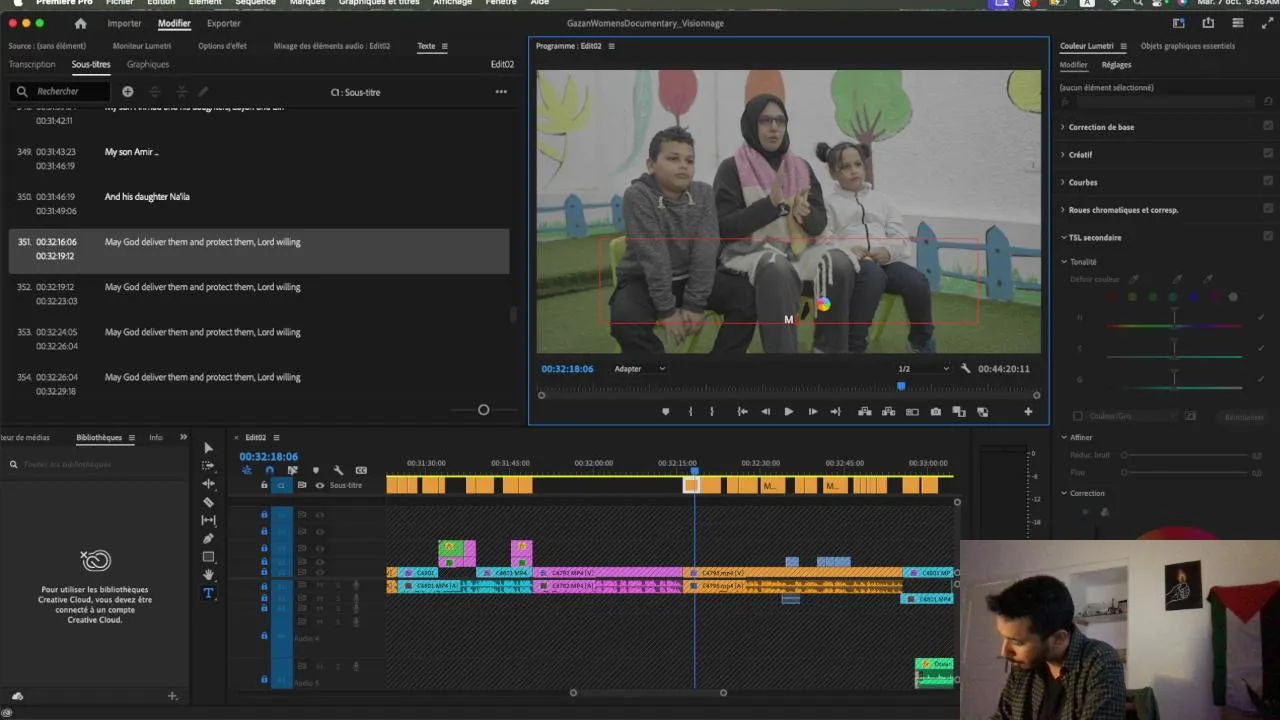1280x720 pixels.
Task: Collapse the Tonalité subsection
Action: [x=1063, y=262]
